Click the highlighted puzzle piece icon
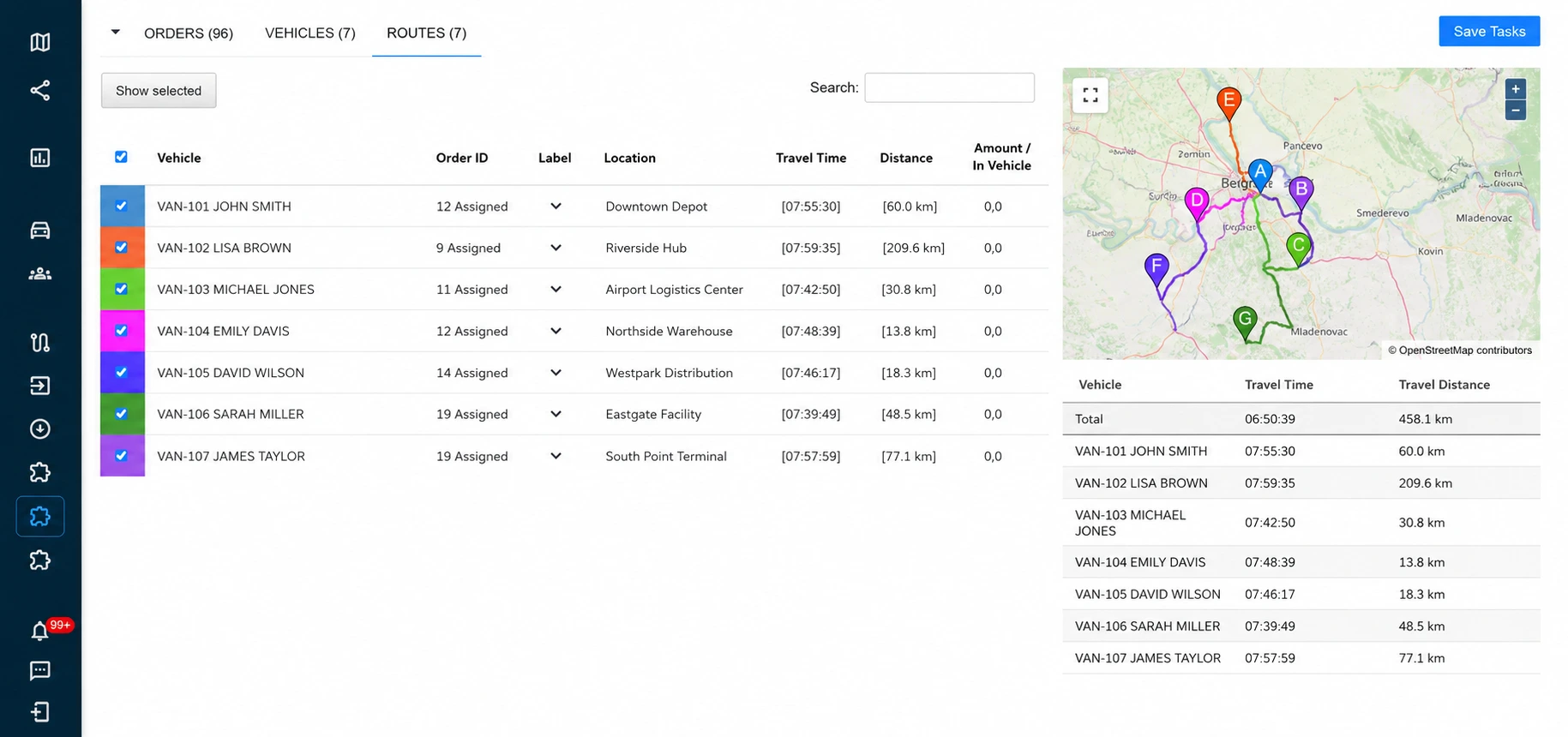 (40, 517)
